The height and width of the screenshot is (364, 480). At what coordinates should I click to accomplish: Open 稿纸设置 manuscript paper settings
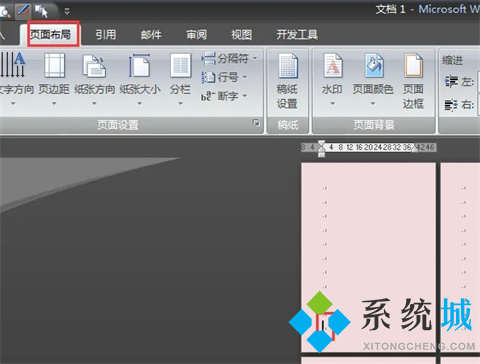[x=287, y=81]
